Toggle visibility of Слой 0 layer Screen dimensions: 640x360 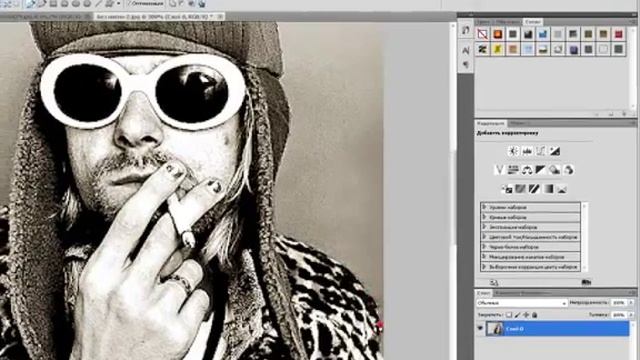tap(480, 329)
